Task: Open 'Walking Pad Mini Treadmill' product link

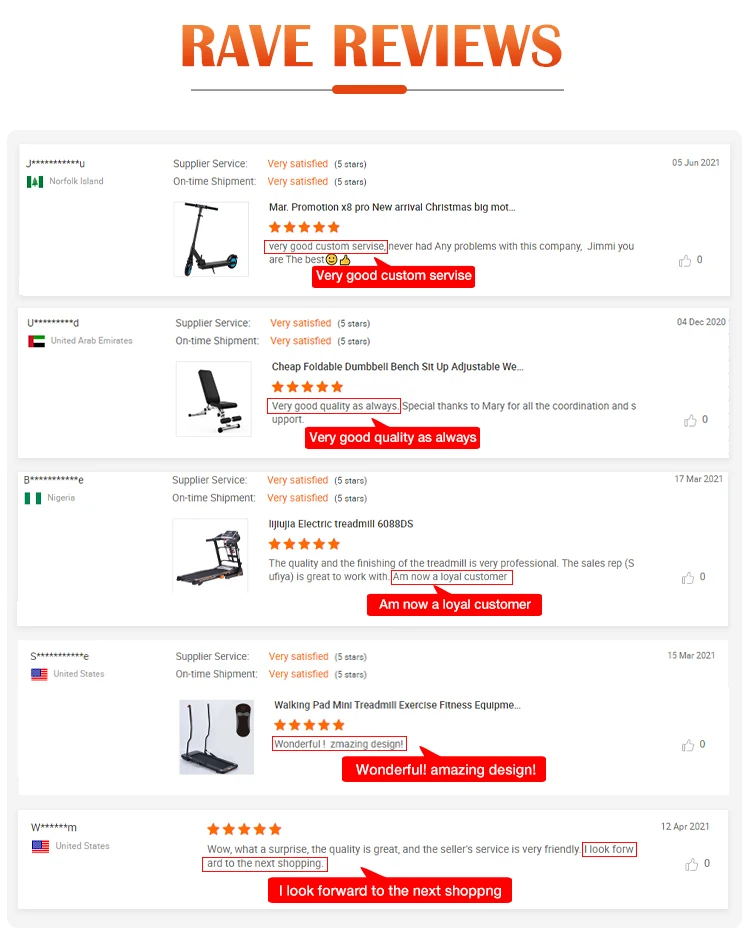Action: point(397,705)
